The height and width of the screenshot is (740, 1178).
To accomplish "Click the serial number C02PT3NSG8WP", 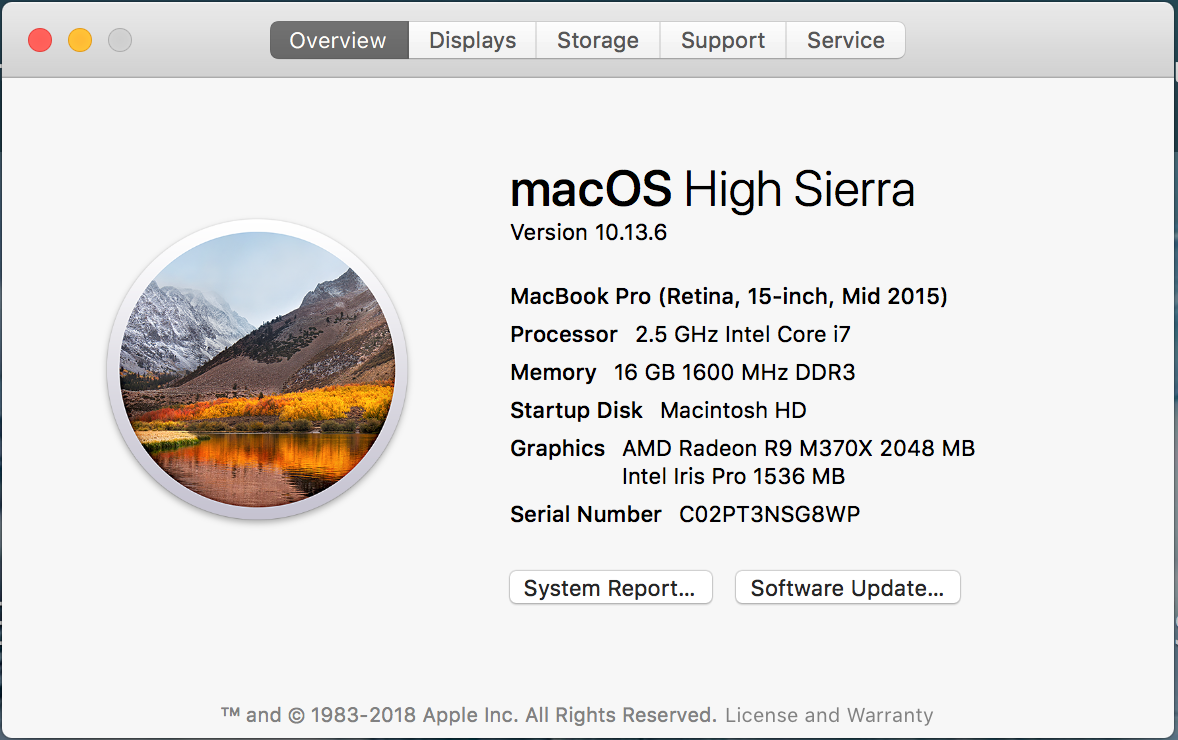I will 770,515.
